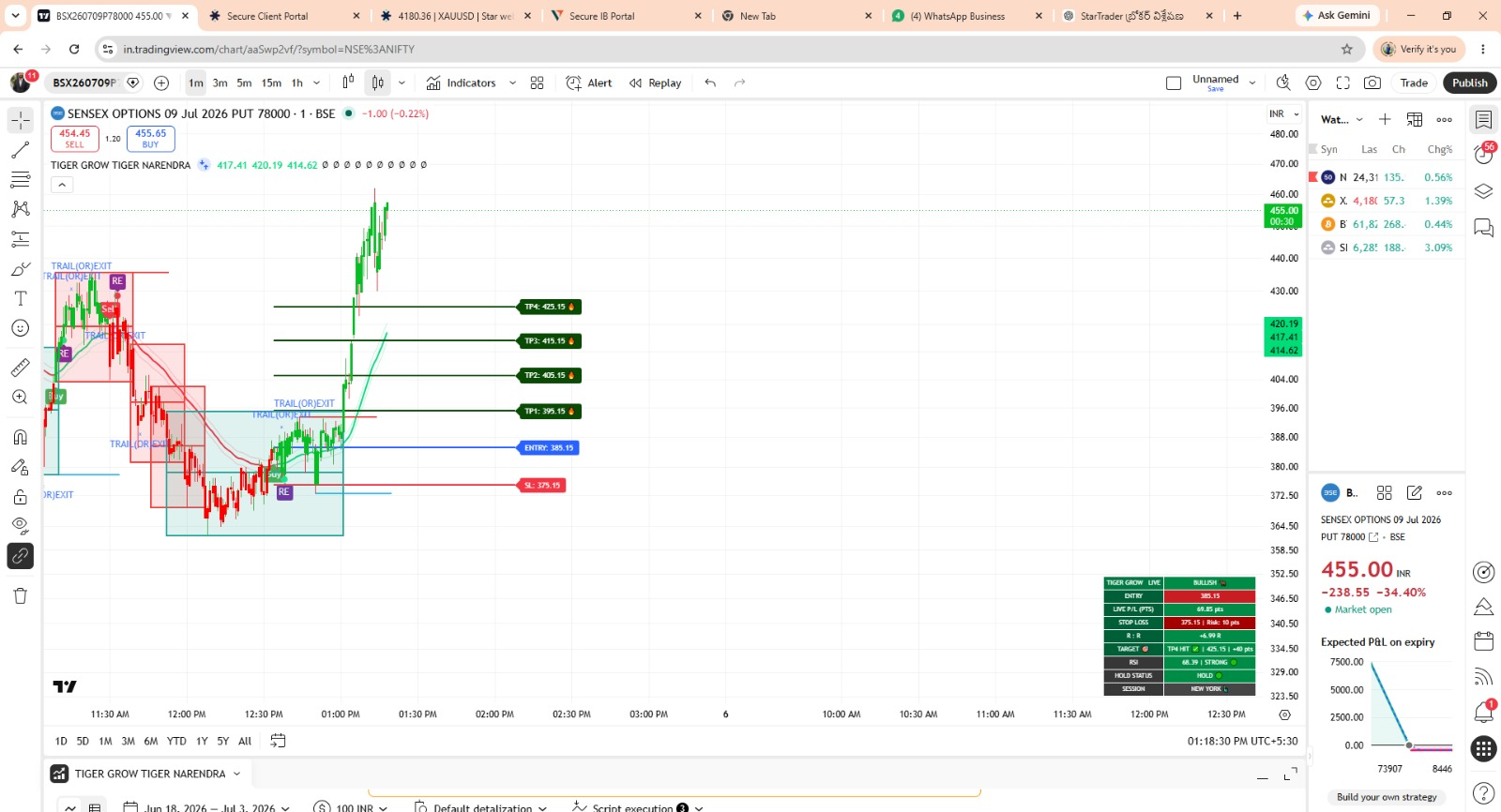Take a chart snapshot with camera icon
This screenshot has height=812, width=1501.
1372,83
